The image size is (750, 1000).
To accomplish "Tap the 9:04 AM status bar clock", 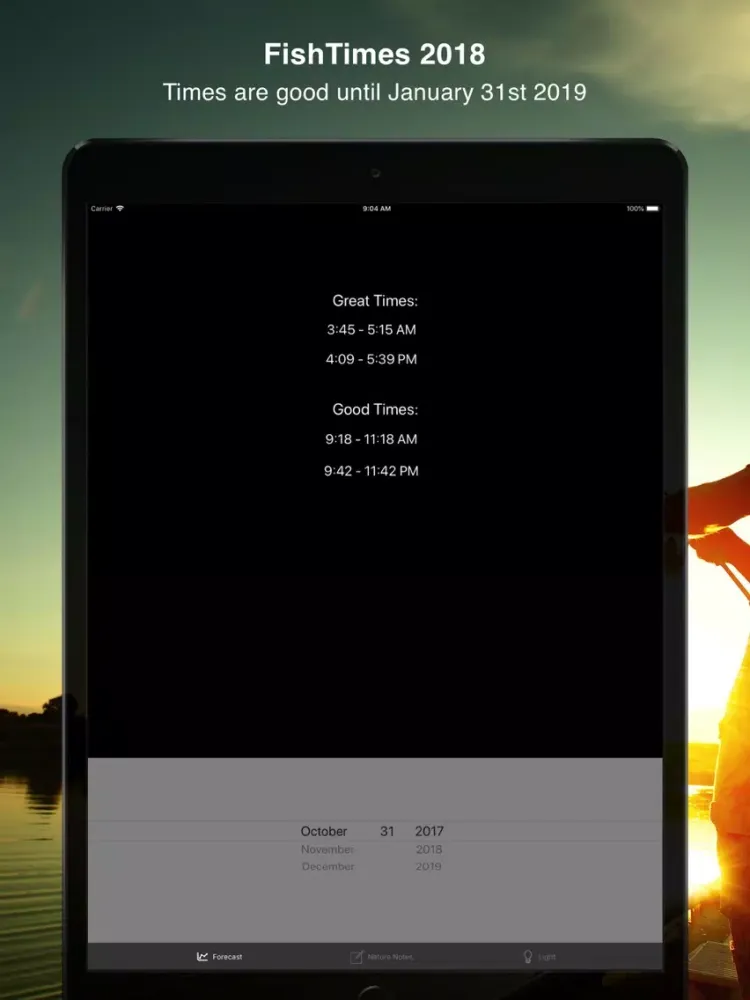I will 376,209.
